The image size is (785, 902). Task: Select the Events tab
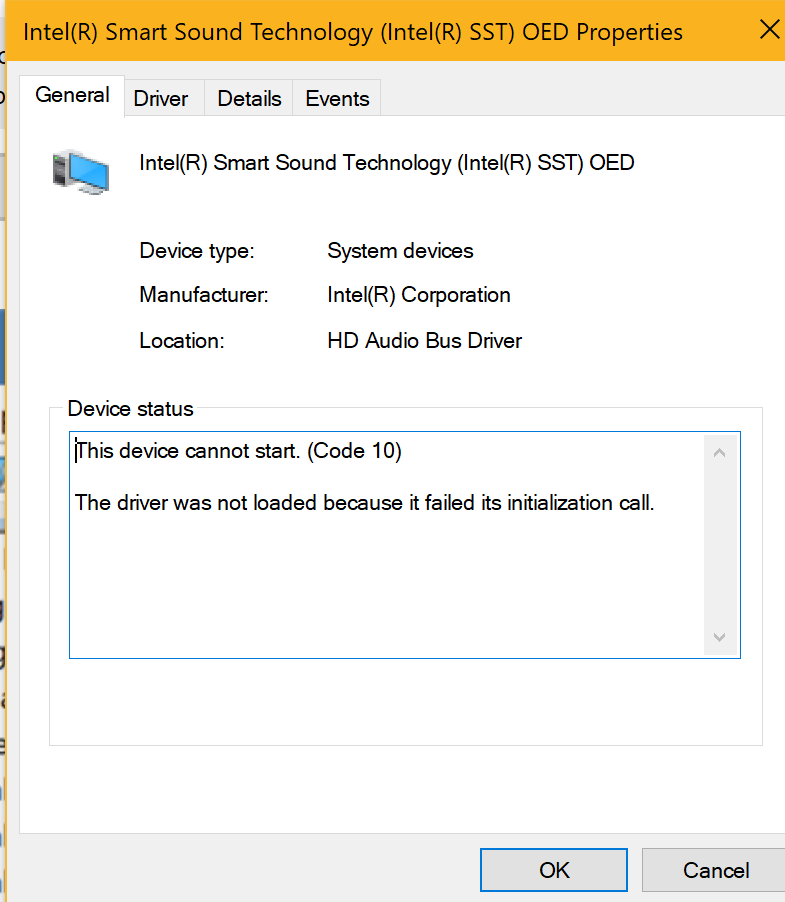(337, 98)
